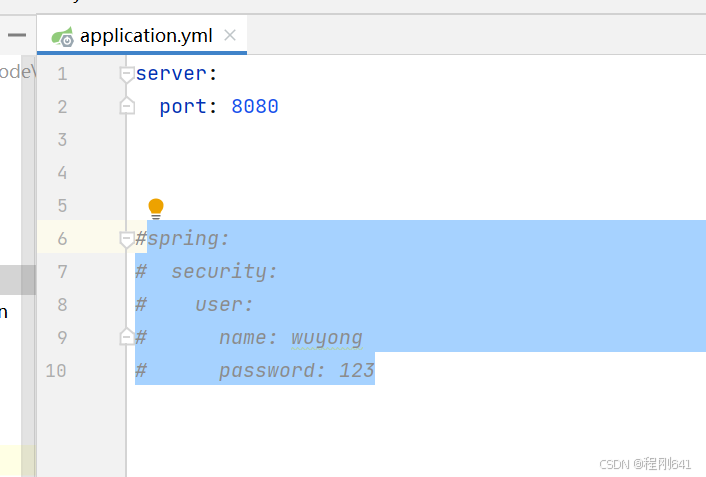Hide the side panel with minus icon
706x477 pixels.
pos(17,35)
